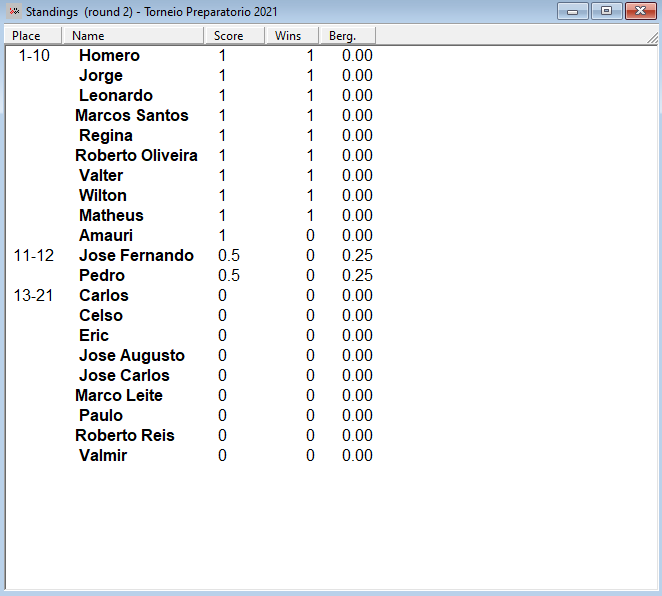662x596 pixels.
Task: Choose the Carlos row at place 13-21
Action: 104,296
